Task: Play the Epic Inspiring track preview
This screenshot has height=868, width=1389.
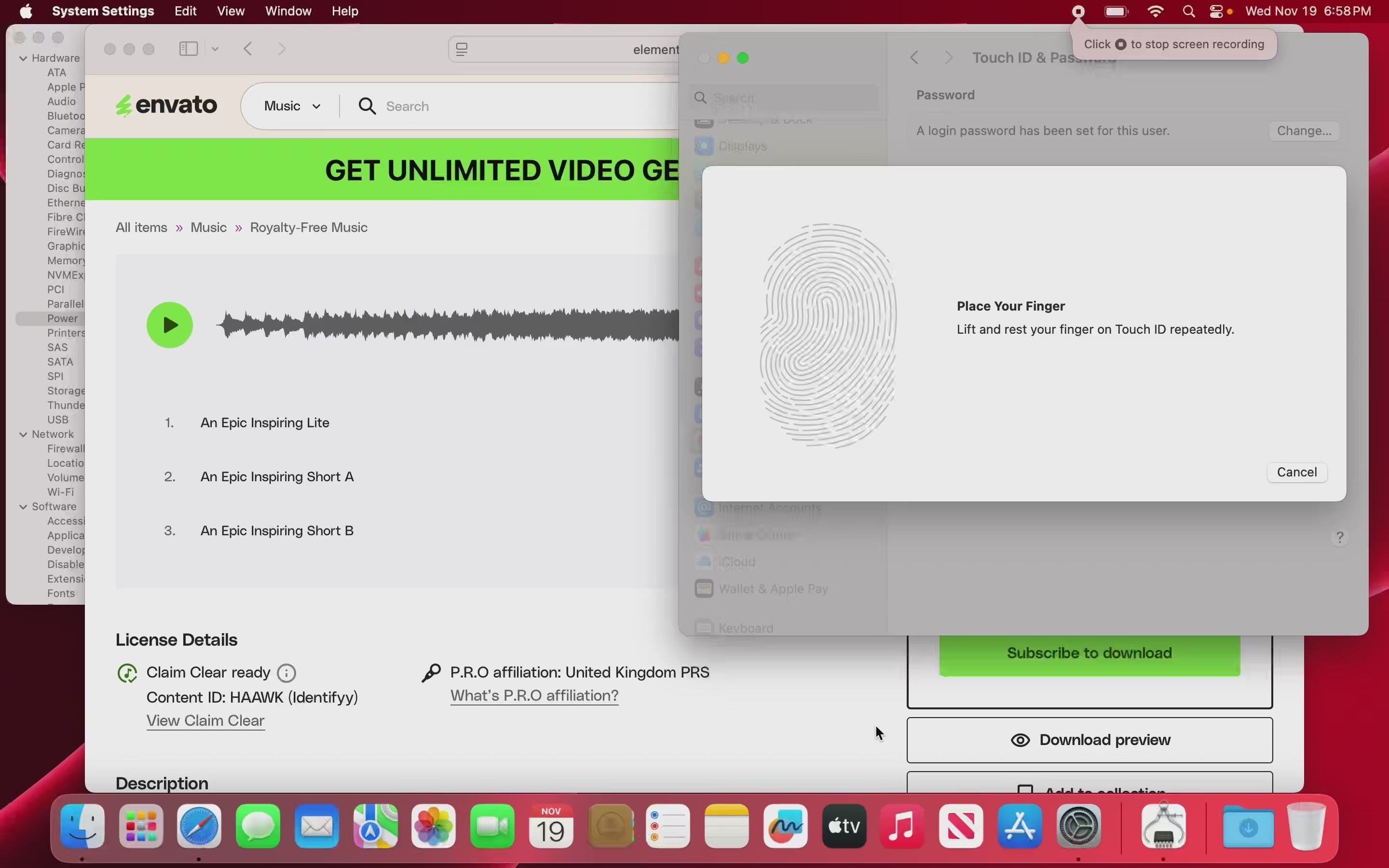Action: click(170, 325)
